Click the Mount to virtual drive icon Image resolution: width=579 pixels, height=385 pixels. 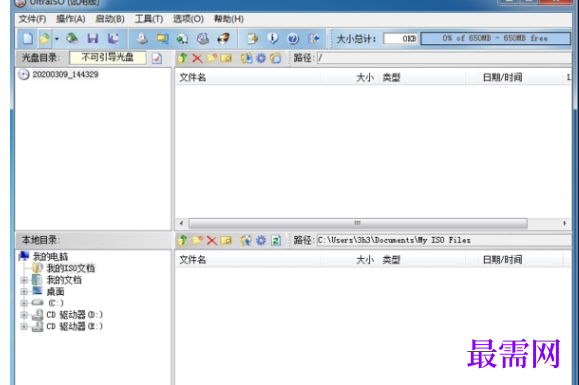(182, 38)
